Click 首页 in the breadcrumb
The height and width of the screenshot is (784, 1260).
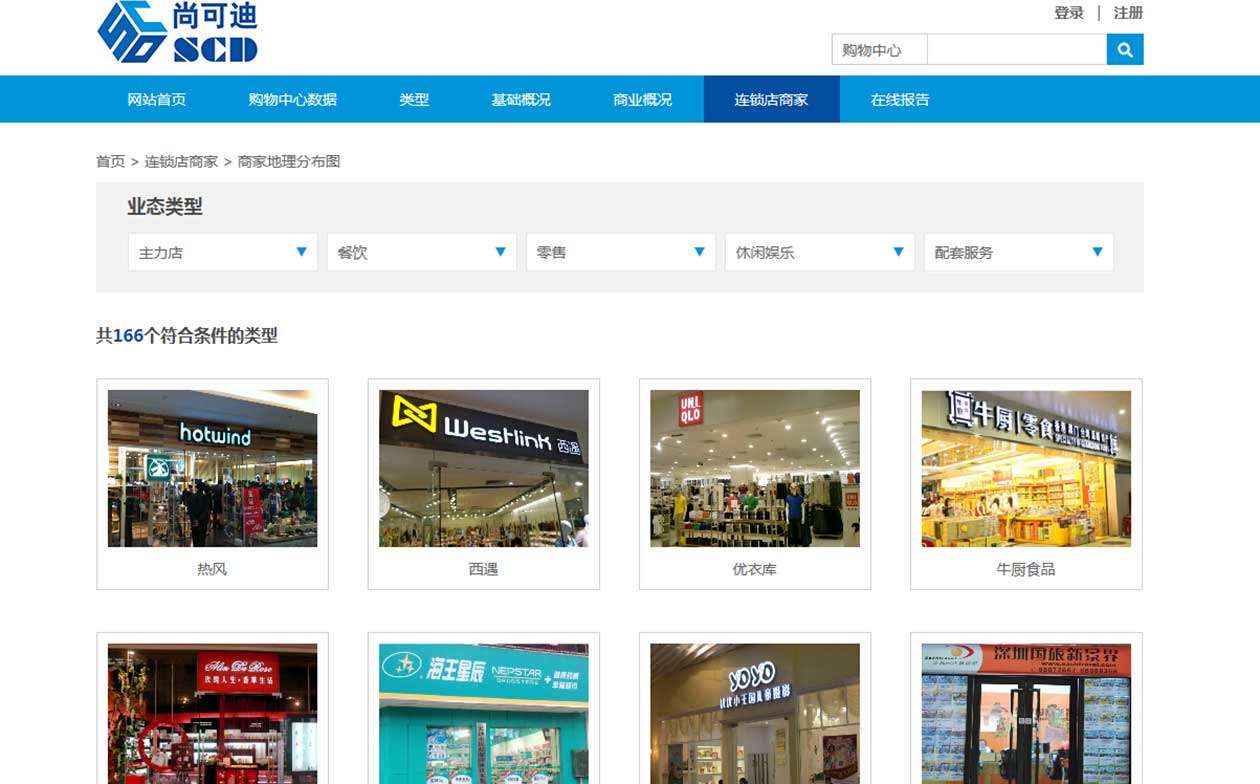tap(110, 161)
